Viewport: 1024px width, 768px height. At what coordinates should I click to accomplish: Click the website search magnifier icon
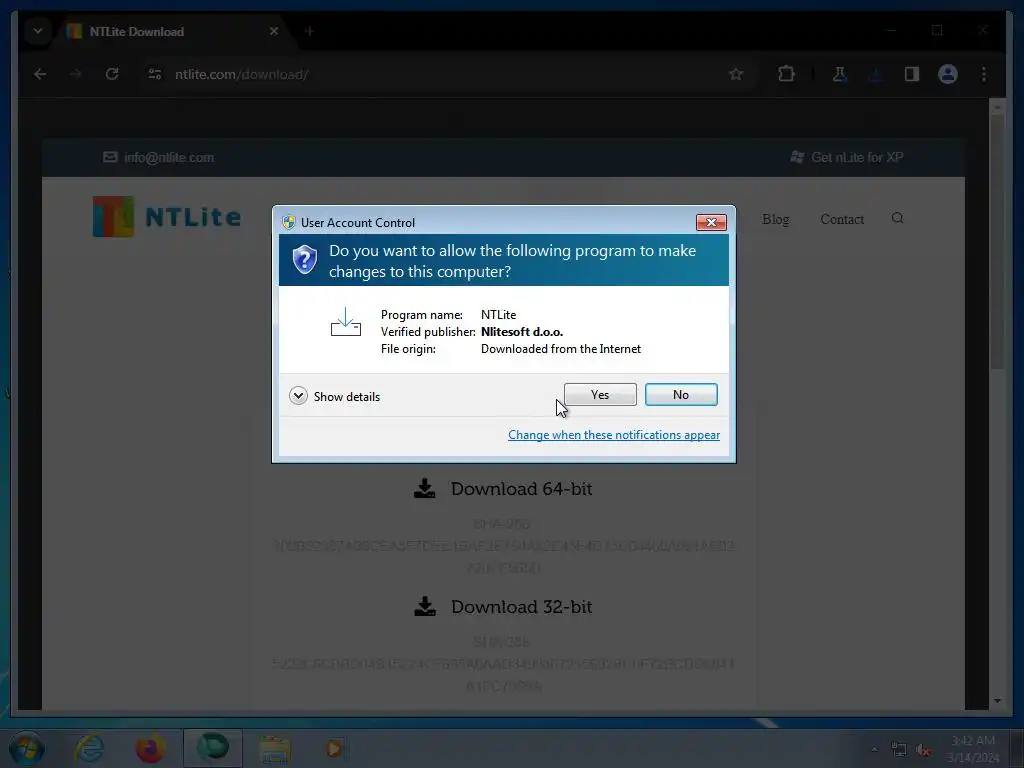click(897, 218)
